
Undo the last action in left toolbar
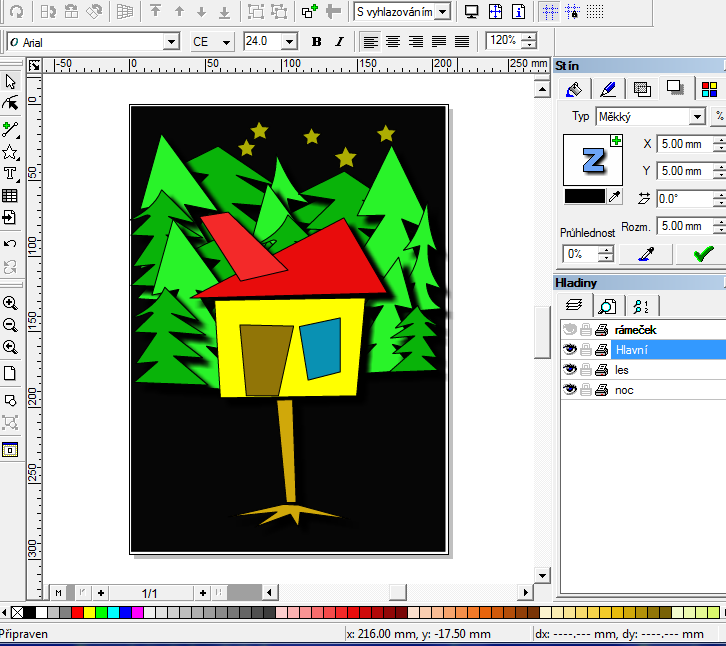pyautogui.click(x=10, y=243)
